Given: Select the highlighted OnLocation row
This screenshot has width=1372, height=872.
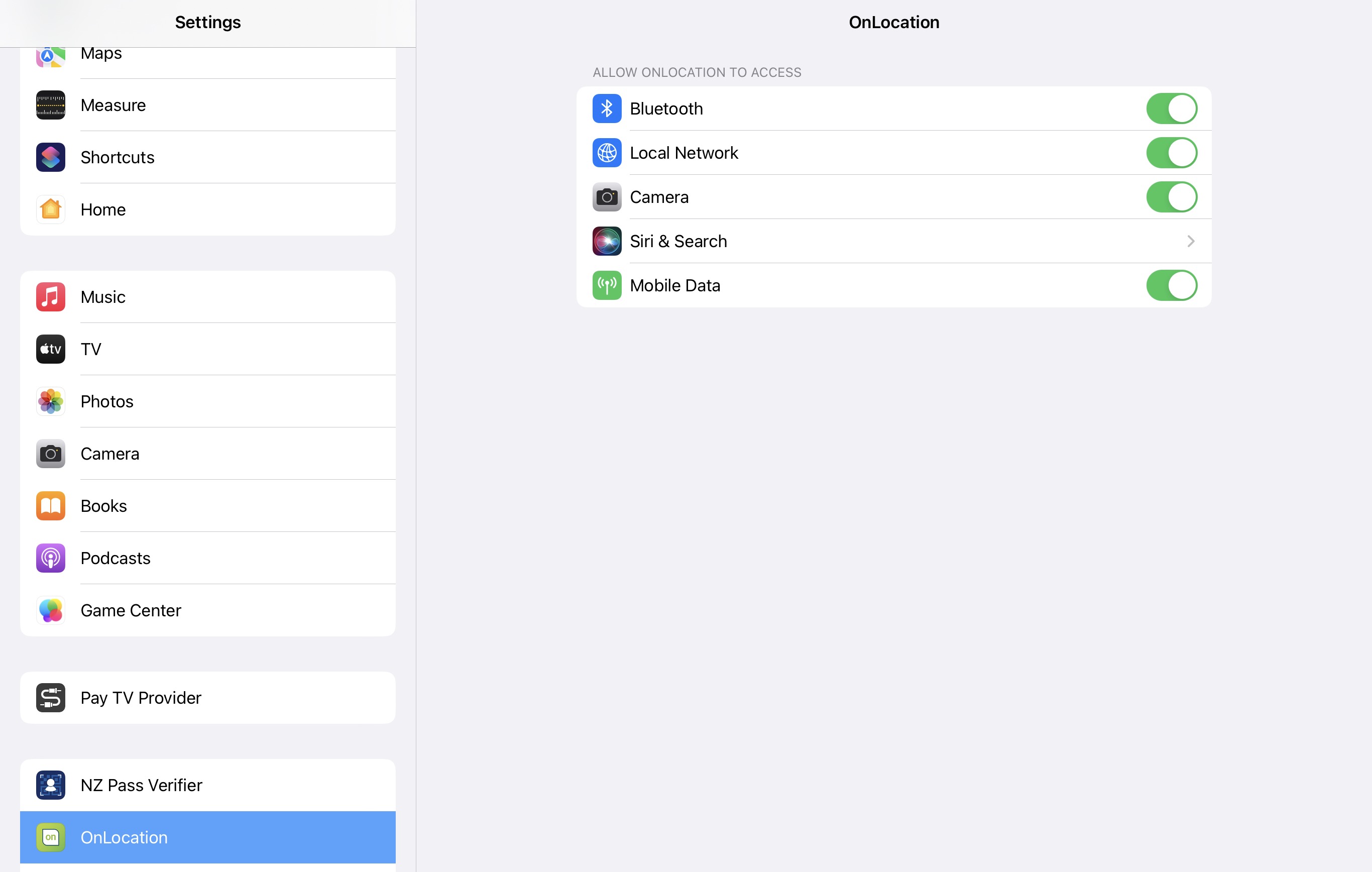Looking at the screenshot, I should pyautogui.click(x=207, y=837).
